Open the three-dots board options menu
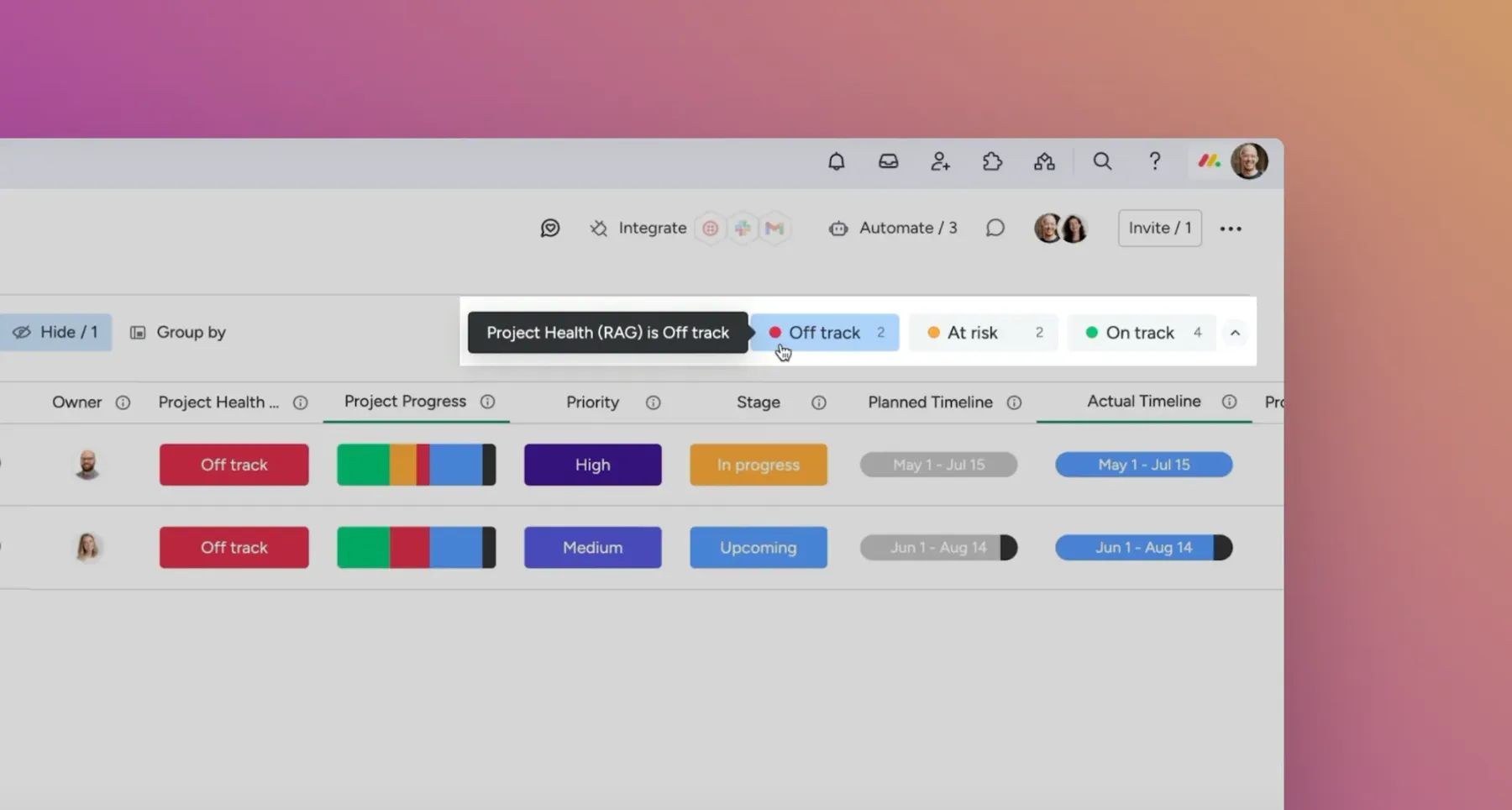1512x810 pixels. tap(1231, 229)
